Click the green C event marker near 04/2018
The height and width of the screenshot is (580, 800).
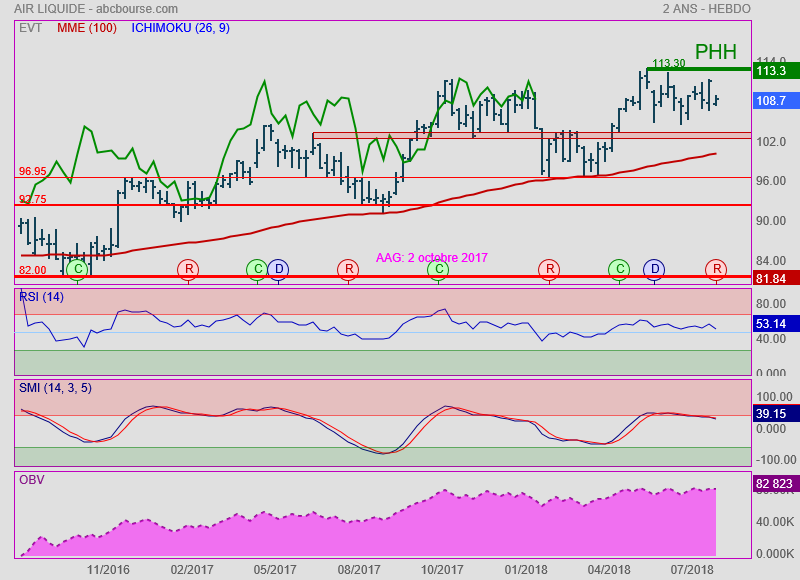click(x=619, y=269)
